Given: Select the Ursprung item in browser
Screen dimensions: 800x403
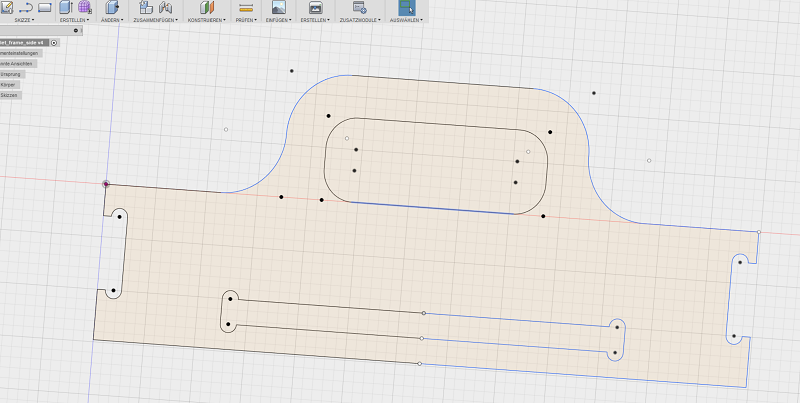Looking at the screenshot, I should click(10, 75).
